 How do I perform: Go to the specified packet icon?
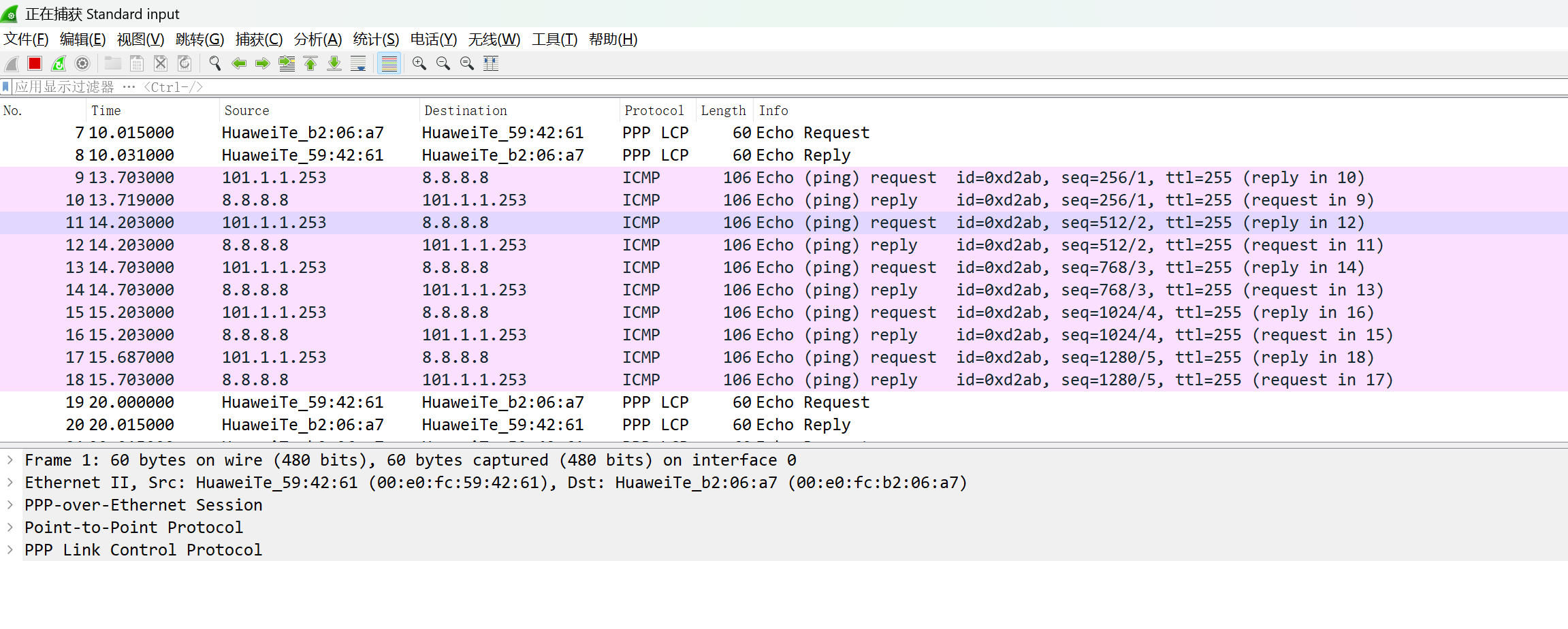coord(287,63)
